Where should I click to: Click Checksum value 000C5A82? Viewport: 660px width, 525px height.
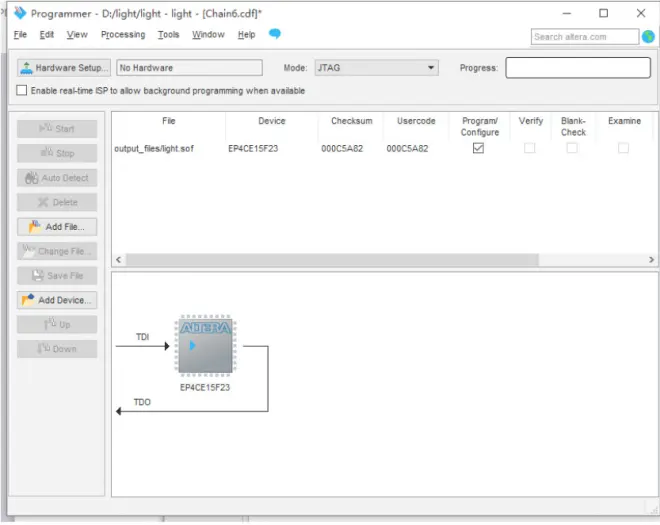(x=342, y=149)
